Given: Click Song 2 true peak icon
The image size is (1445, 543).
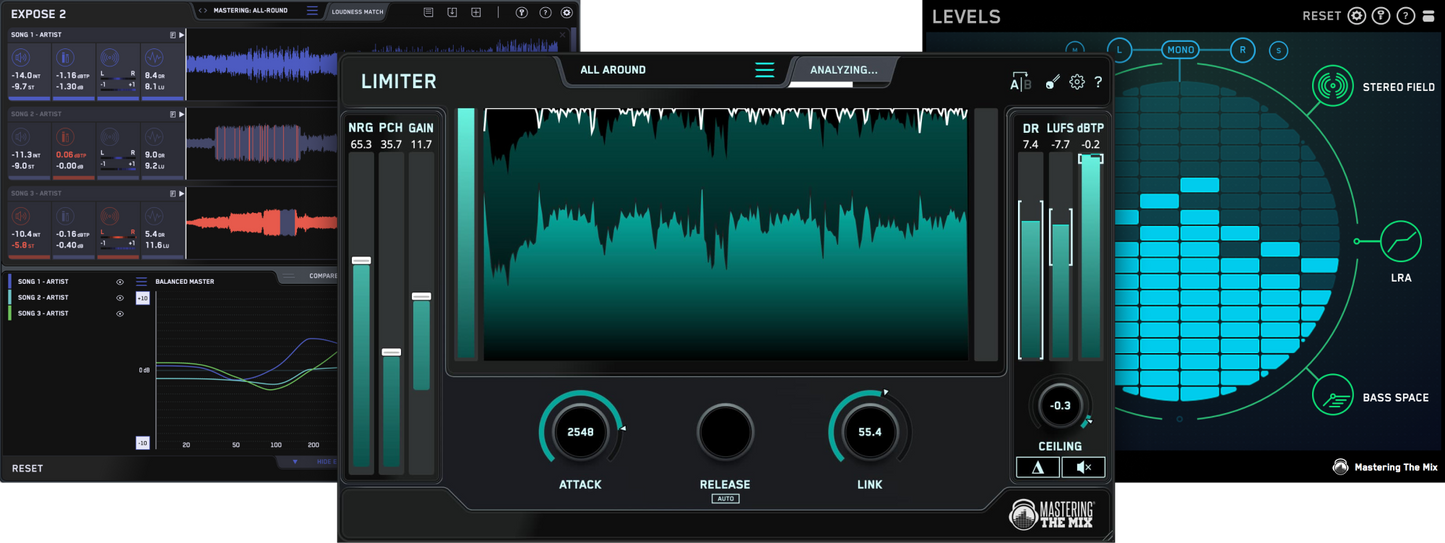Looking at the screenshot, I should pos(65,136).
